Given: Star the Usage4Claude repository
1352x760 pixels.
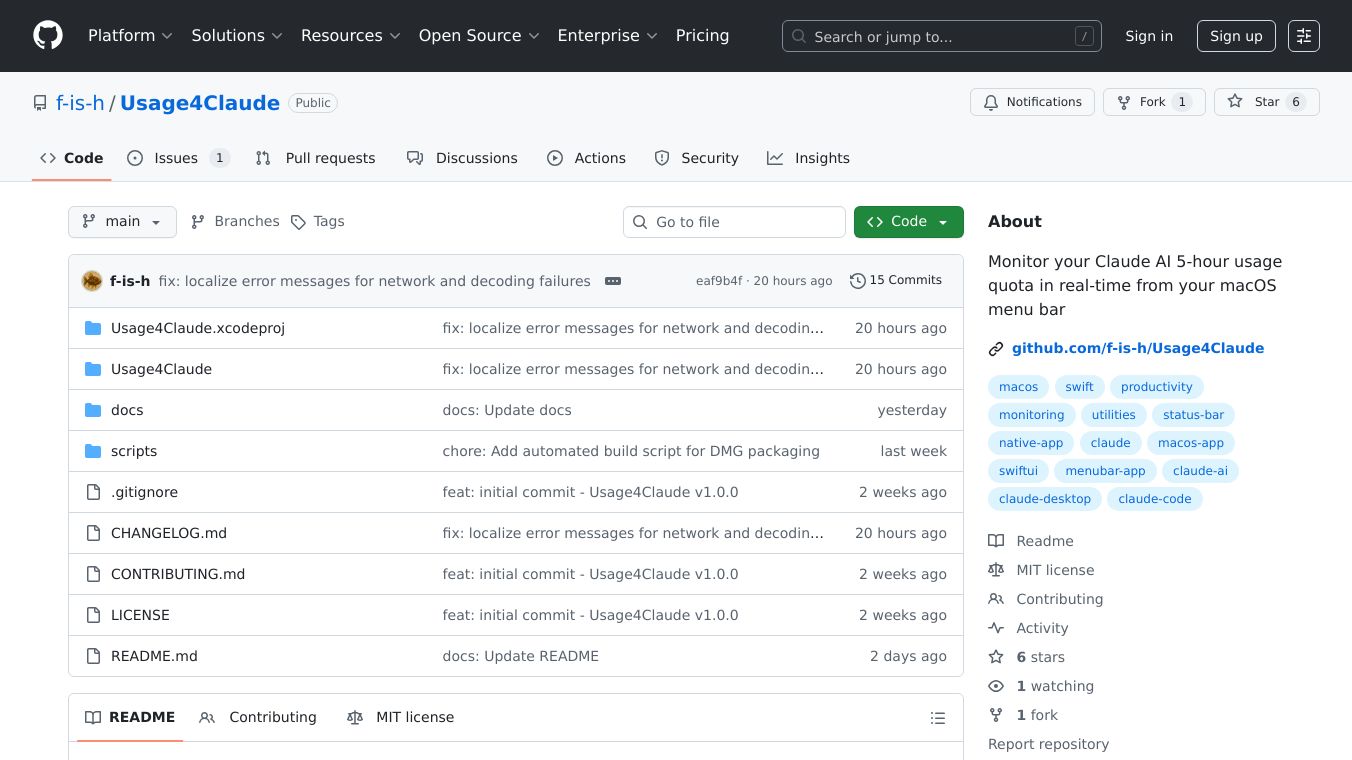Looking at the screenshot, I should 1266,102.
